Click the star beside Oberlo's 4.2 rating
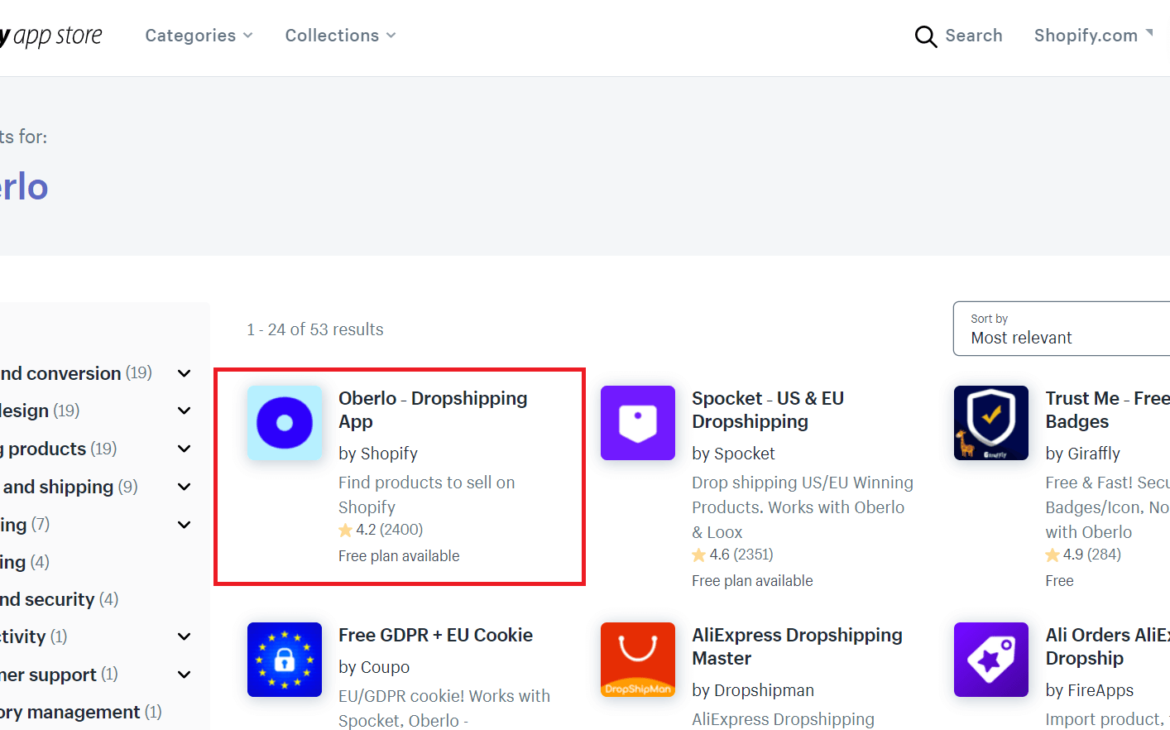The width and height of the screenshot is (1170, 730). click(x=345, y=530)
